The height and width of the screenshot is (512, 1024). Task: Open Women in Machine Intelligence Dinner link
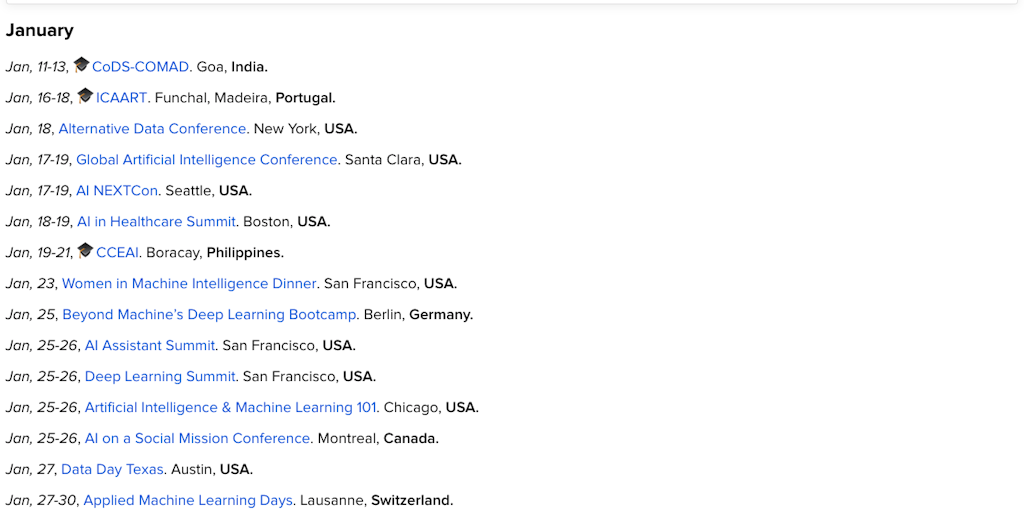coord(189,284)
